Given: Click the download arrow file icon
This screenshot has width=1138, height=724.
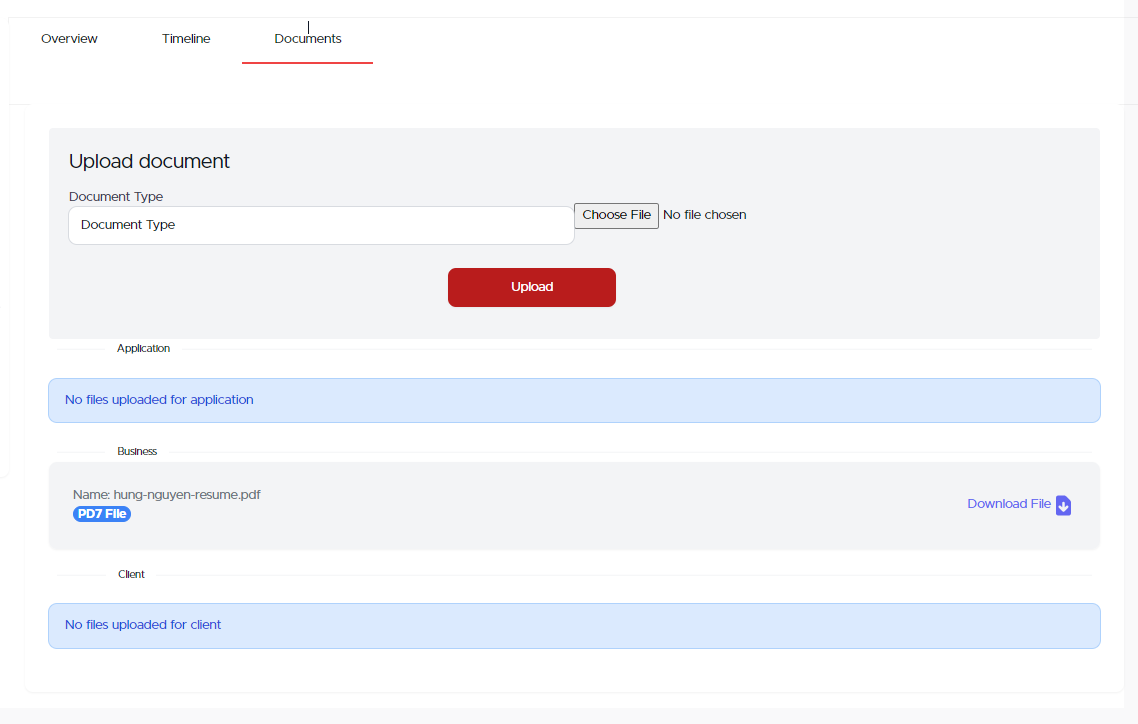Looking at the screenshot, I should [1063, 505].
